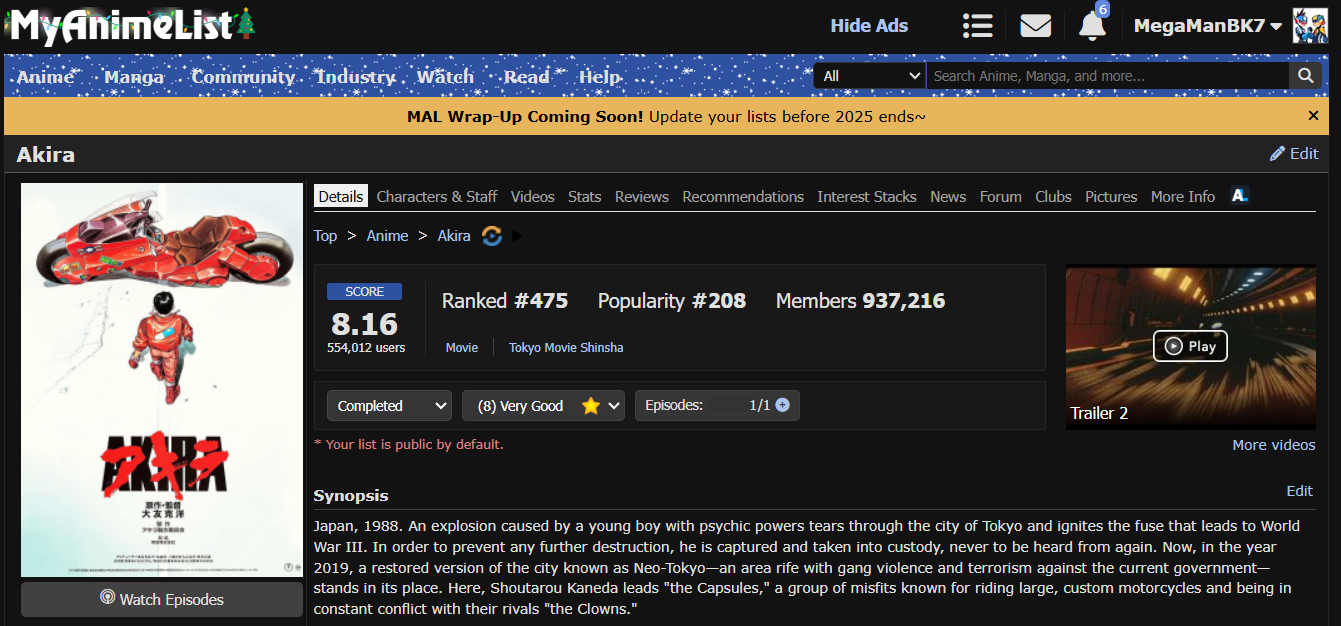Click the More videos link
1341x626 pixels.
point(1274,445)
